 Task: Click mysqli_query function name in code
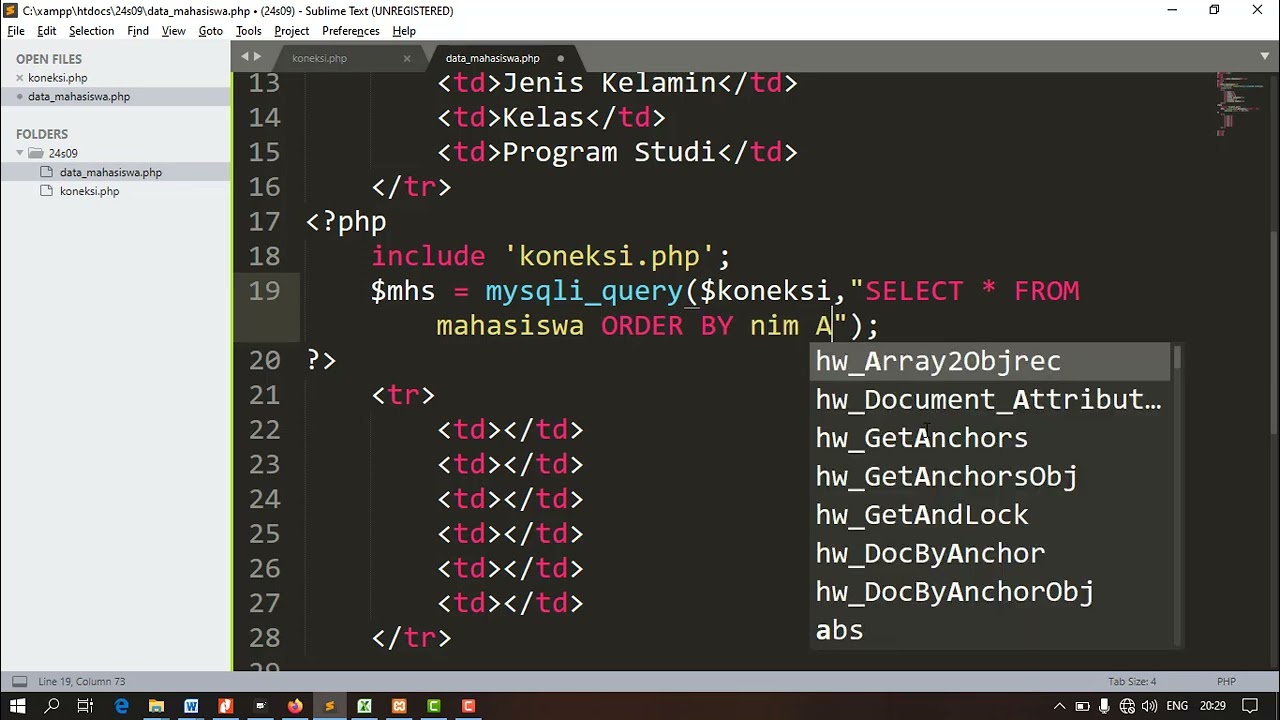[x=584, y=291]
